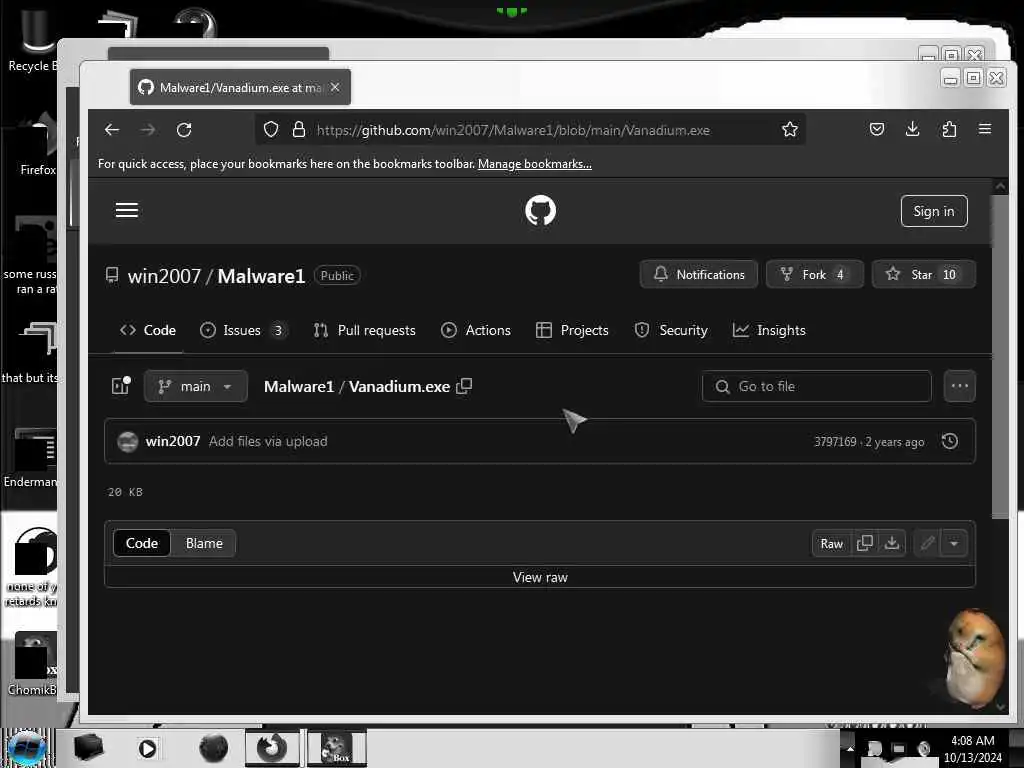Click the taskbar clock showing 4:08 AM
The image size is (1024, 768).
click(x=972, y=748)
